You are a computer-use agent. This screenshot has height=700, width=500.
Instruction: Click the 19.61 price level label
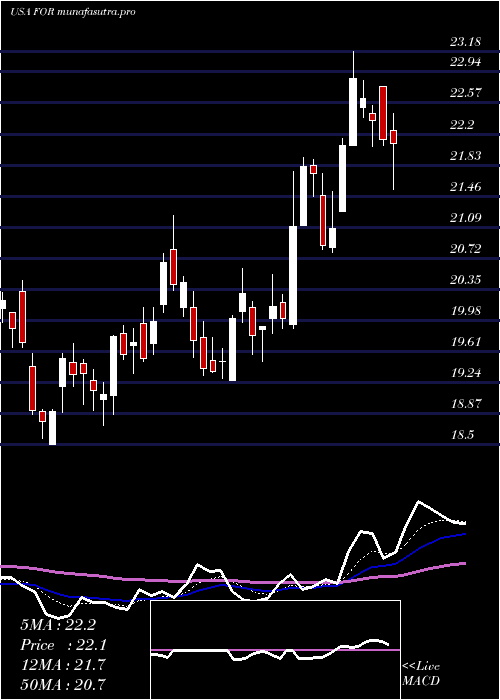(465, 342)
